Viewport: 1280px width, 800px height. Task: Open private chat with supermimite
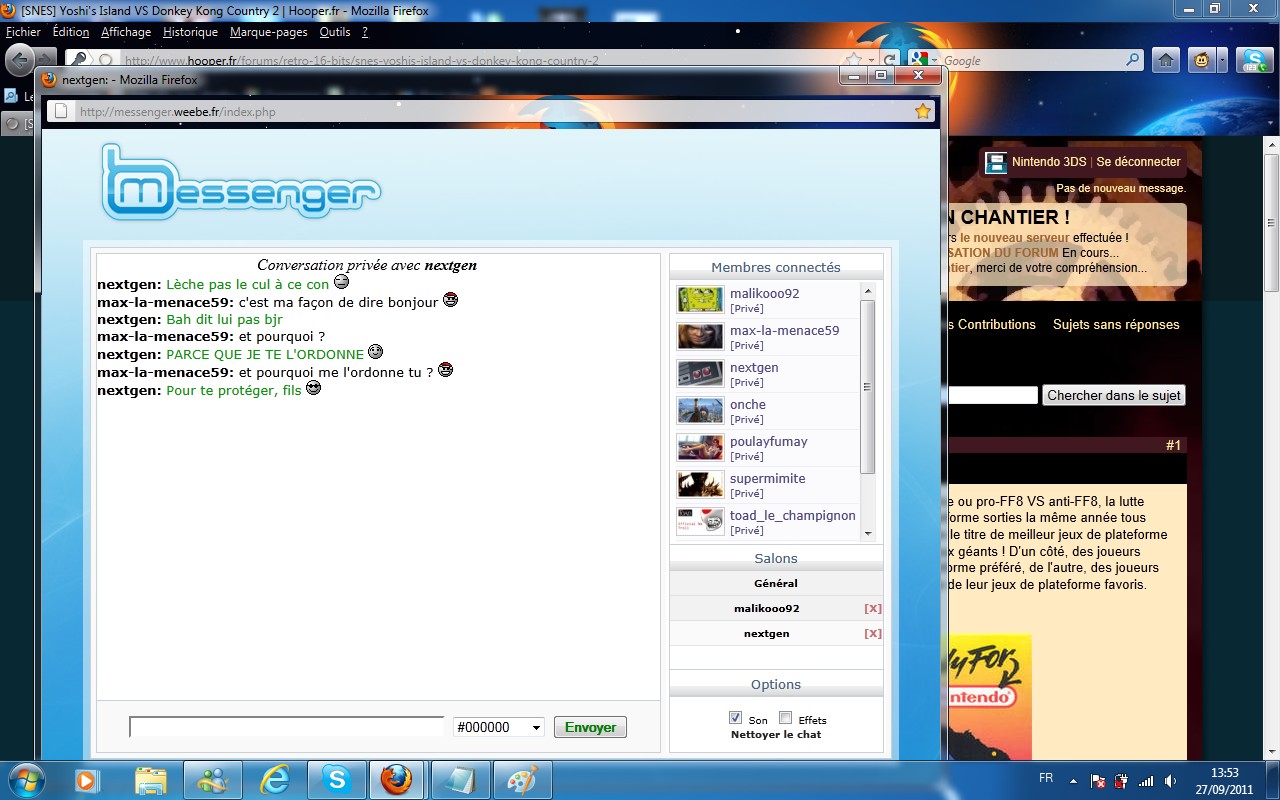[747, 493]
